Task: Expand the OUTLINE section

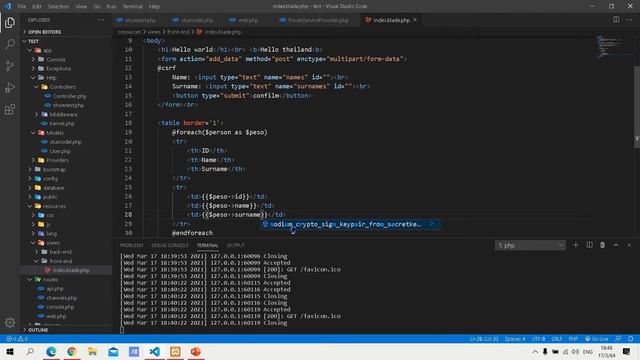Action: point(38,330)
